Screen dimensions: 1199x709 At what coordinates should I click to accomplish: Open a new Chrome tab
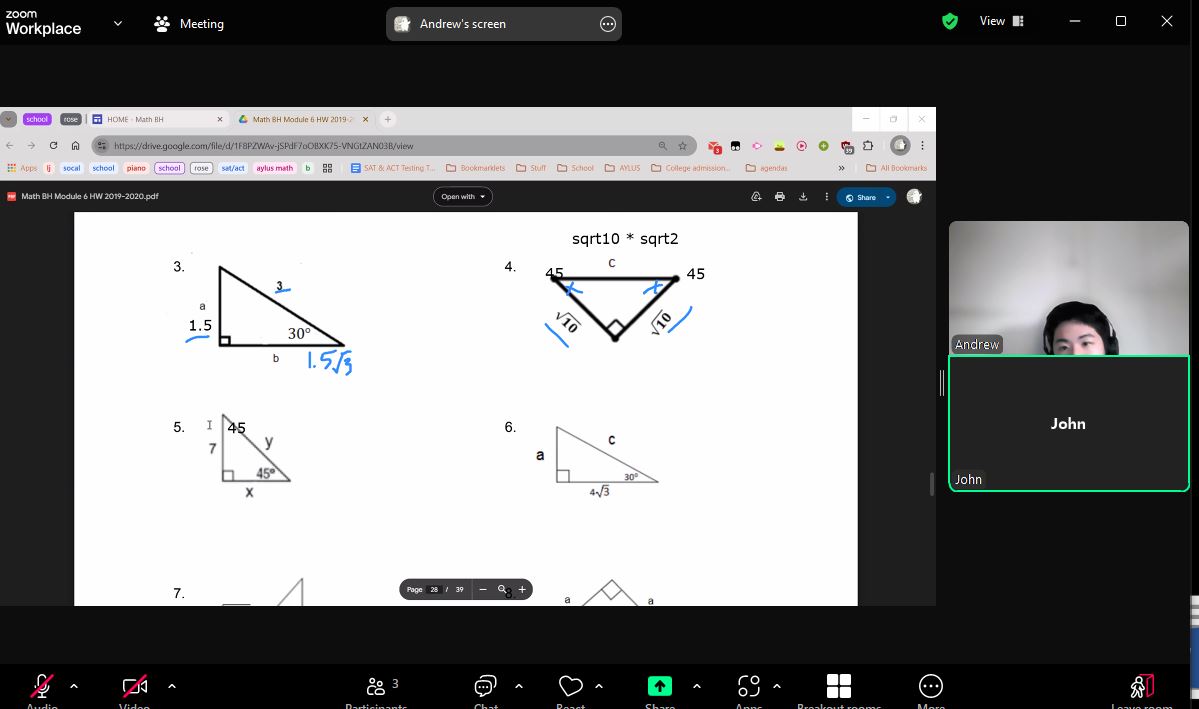388,119
